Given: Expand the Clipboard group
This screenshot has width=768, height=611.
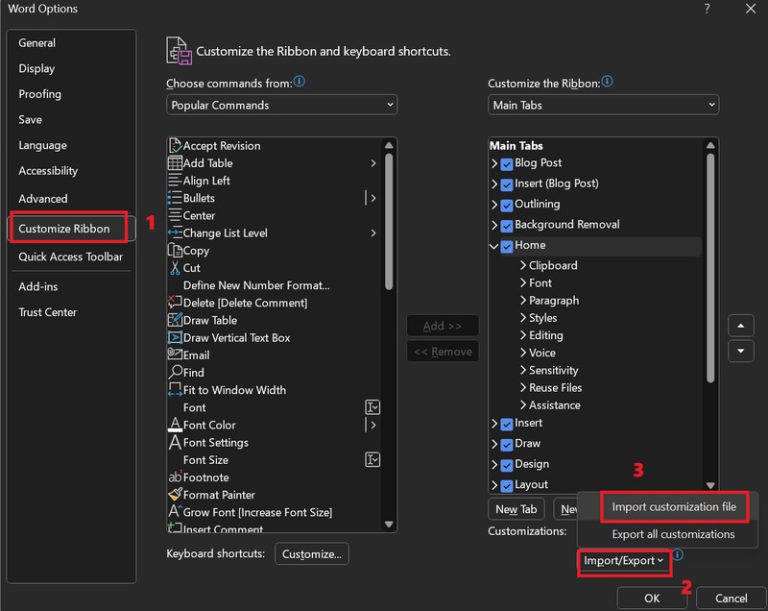Looking at the screenshot, I should pyautogui.click(x=523, y=266).
